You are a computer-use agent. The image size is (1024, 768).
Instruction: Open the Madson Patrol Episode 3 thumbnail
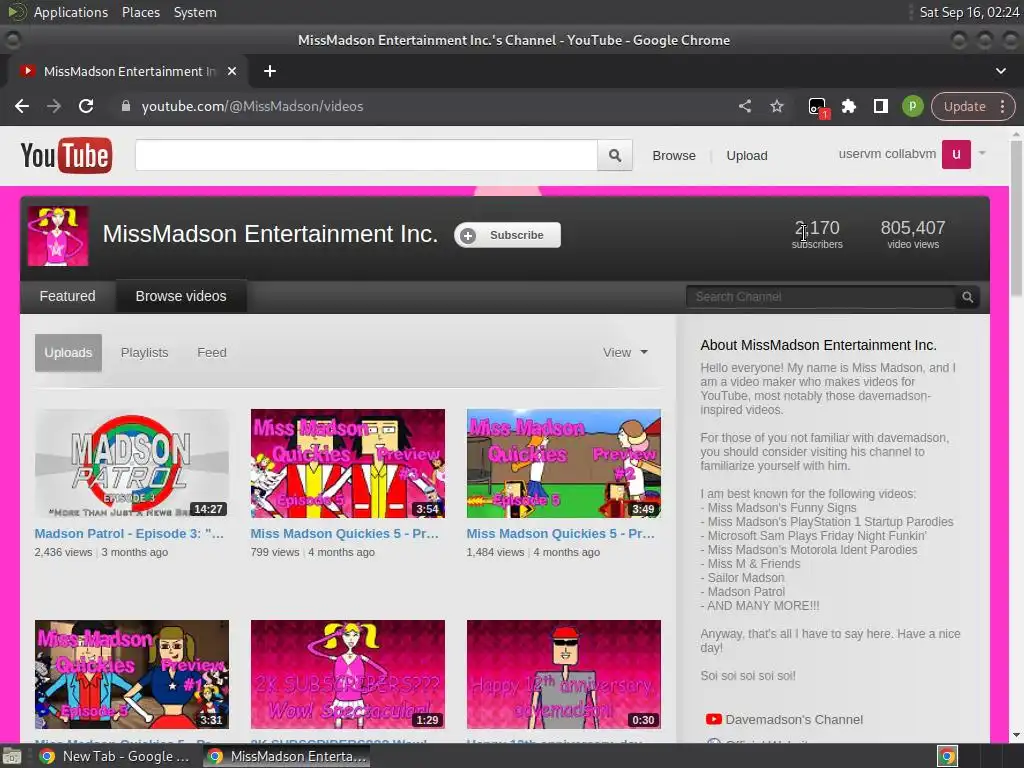tap(132, 464)
